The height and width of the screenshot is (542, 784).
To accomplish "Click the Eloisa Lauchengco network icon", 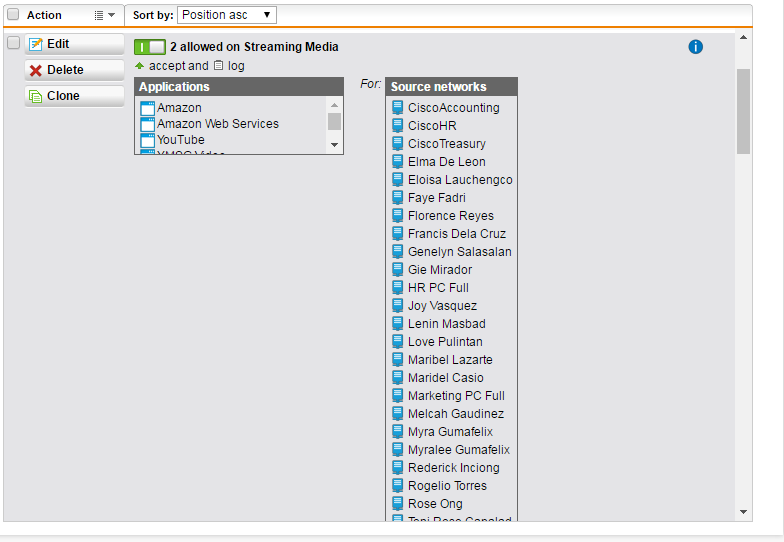I will [398, 180].
